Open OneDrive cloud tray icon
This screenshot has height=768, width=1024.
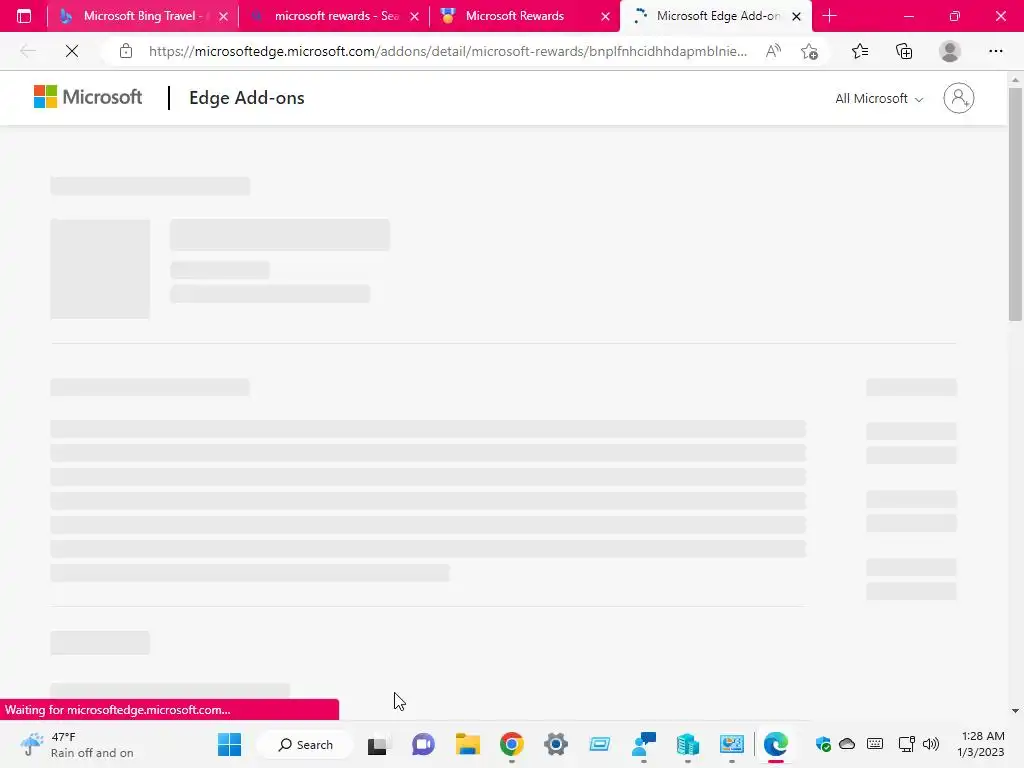847,744
